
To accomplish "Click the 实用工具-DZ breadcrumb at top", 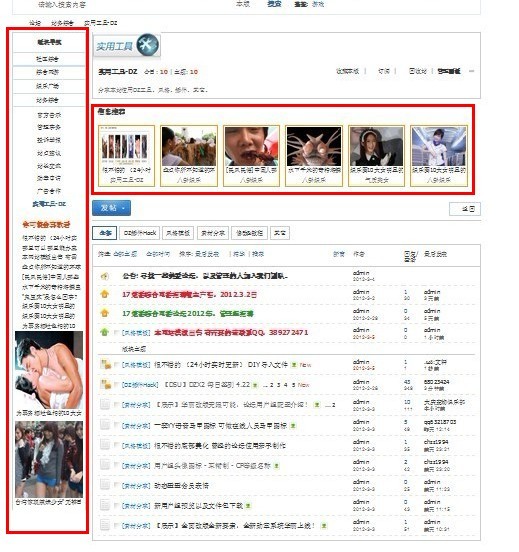I will [100, 23].
